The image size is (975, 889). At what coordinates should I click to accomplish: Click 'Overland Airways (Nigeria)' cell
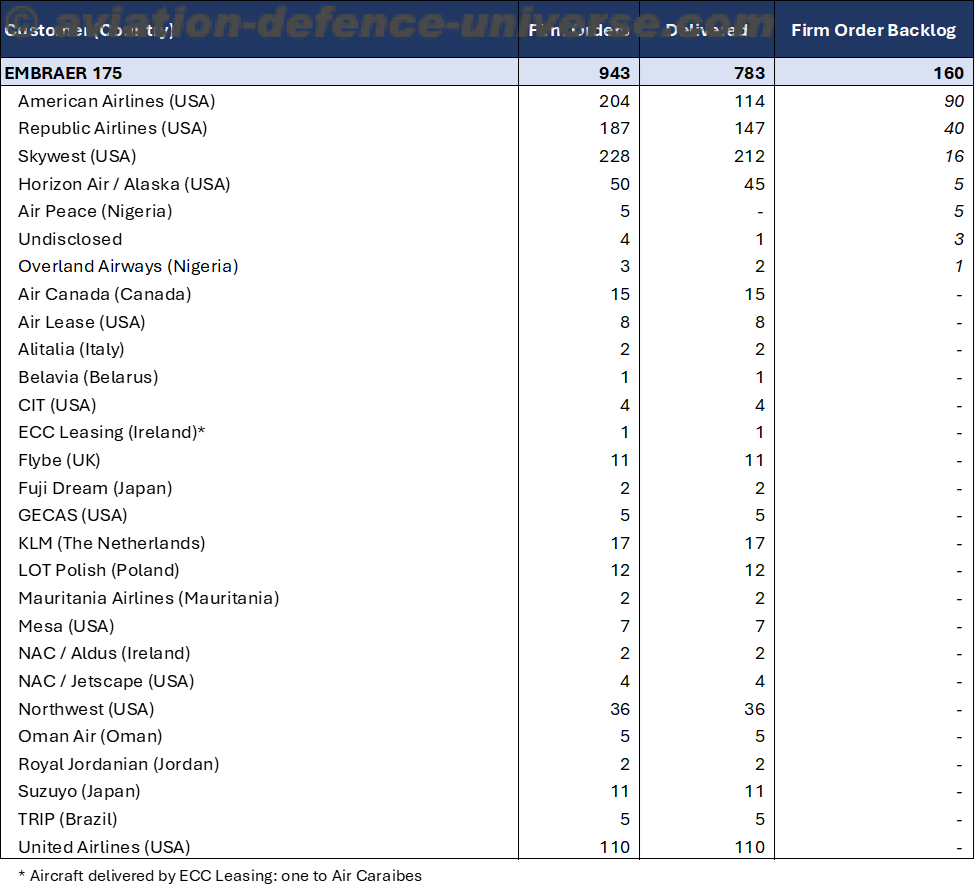pos(128,267)
